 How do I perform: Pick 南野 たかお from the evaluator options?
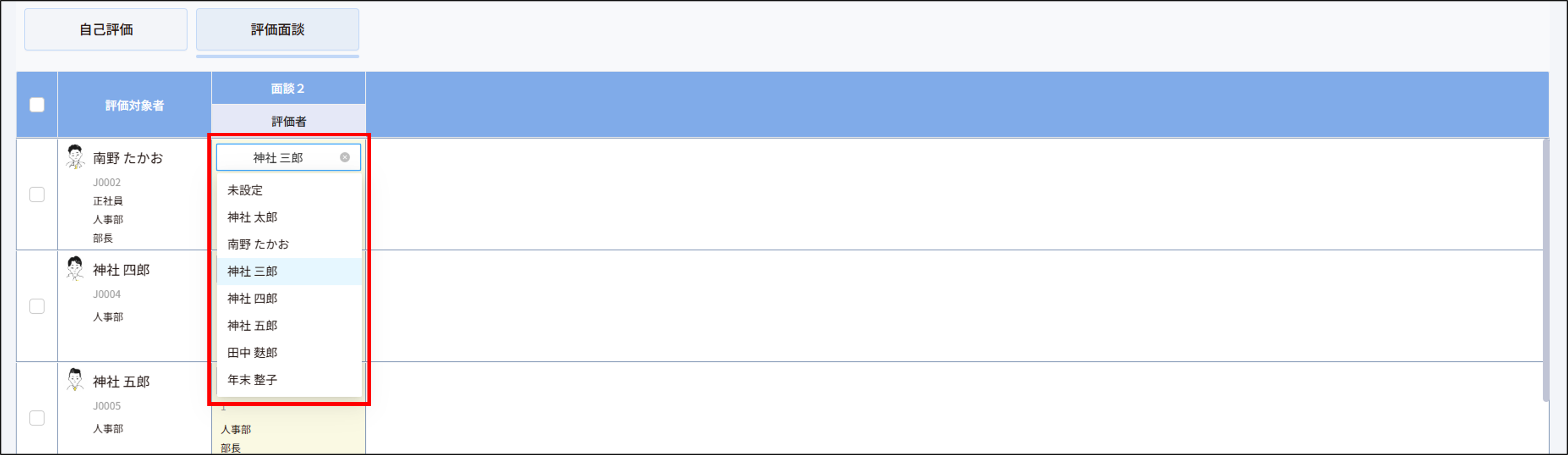click(x=258, y=244)
